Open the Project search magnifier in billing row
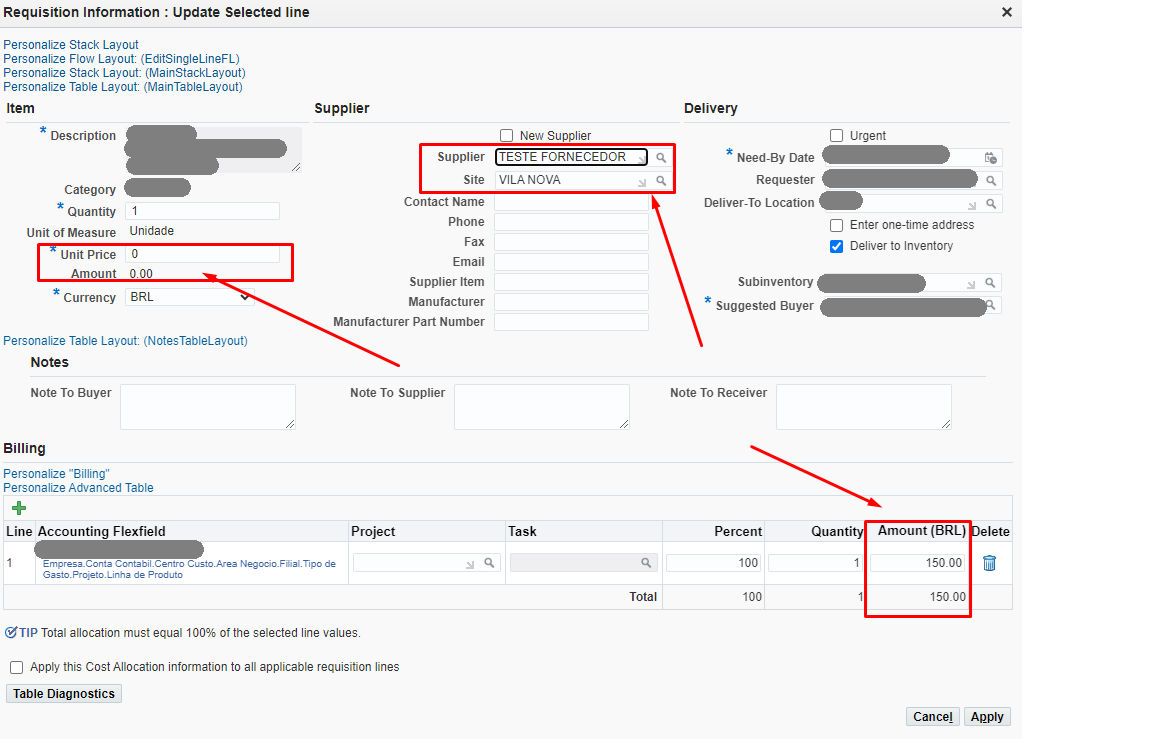Image resolution: width=1152 pixels, height=739 pixels. click(x=489, y=563)
